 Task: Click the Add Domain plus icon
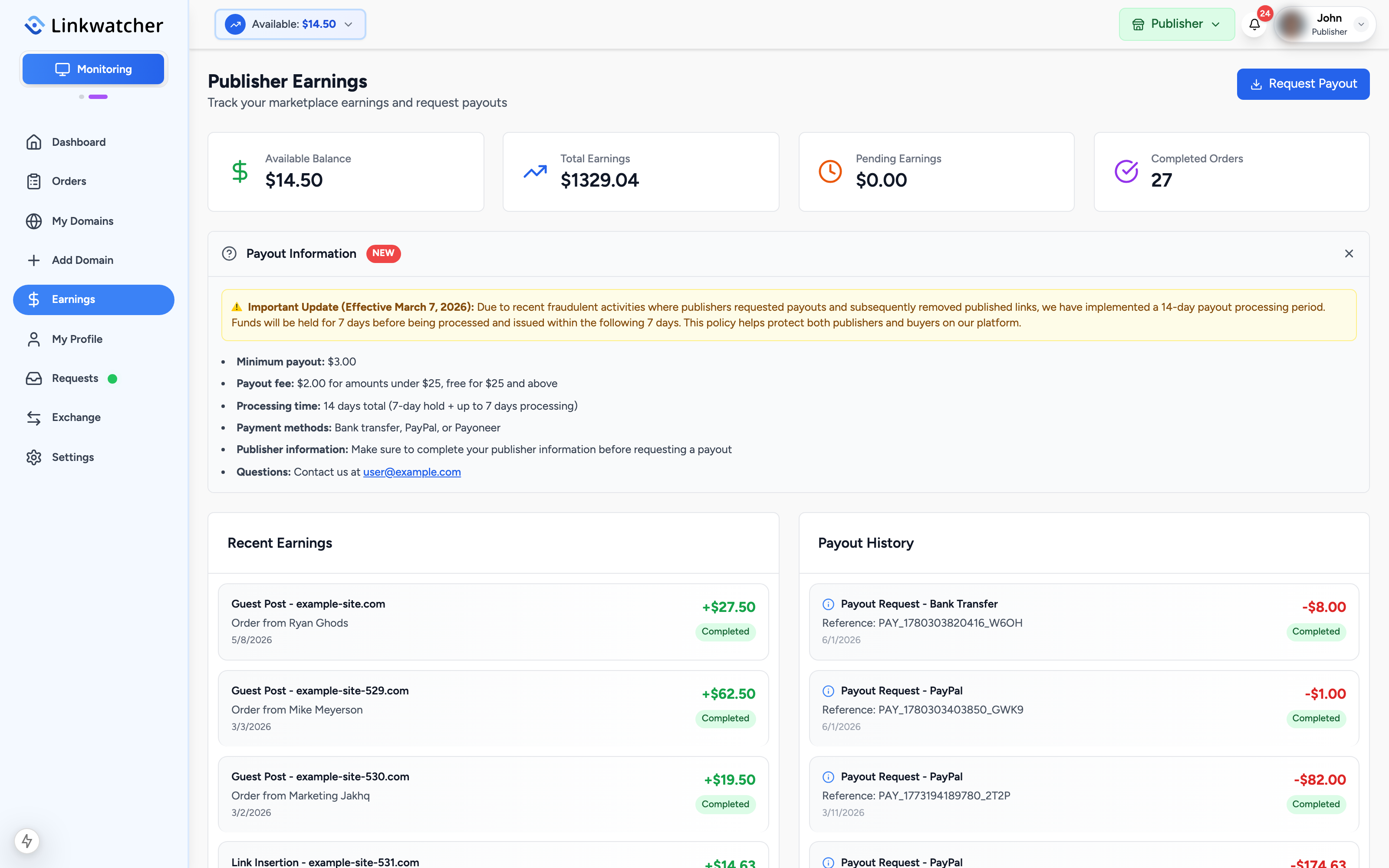[34, 260]
